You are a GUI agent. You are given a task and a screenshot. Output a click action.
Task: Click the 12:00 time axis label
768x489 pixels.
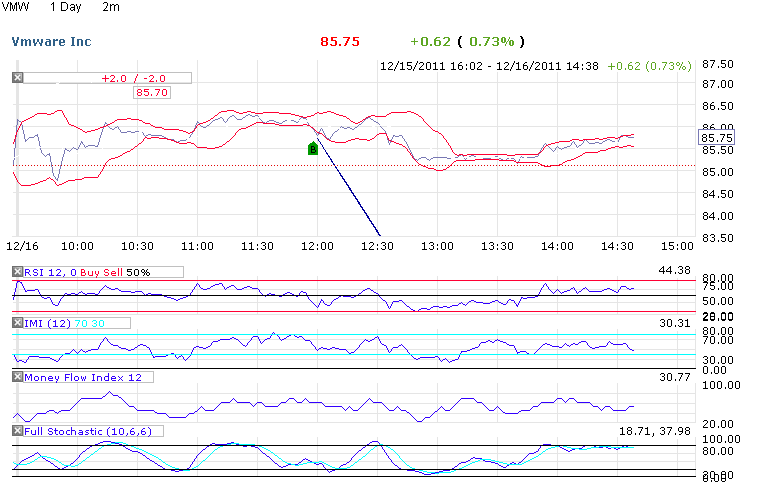point(317,246)
